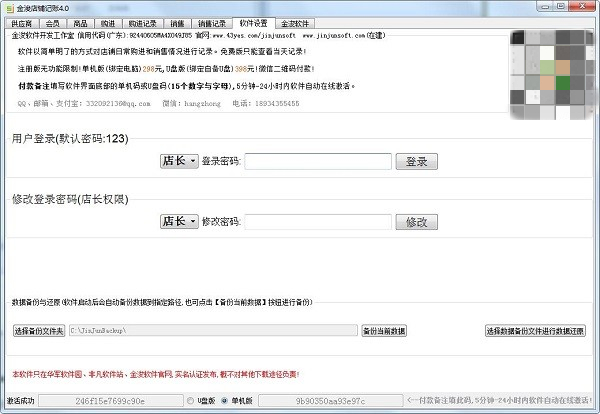Open the 店长 dropdown for login
Viewport: 600px width, 414px height.
click(178, 161)
